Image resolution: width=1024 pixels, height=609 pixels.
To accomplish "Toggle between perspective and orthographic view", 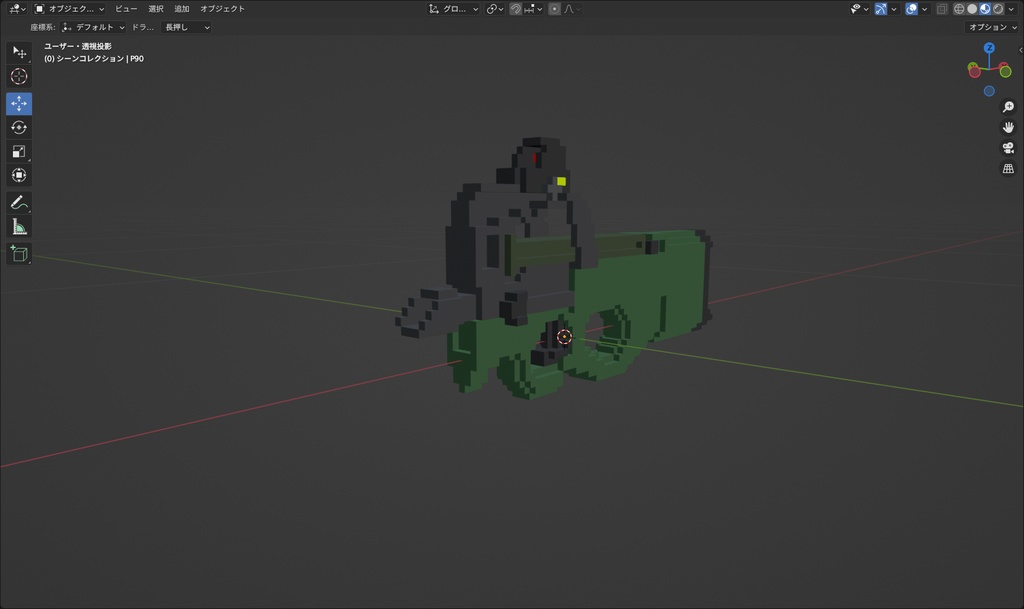I will pos(1008,167).
